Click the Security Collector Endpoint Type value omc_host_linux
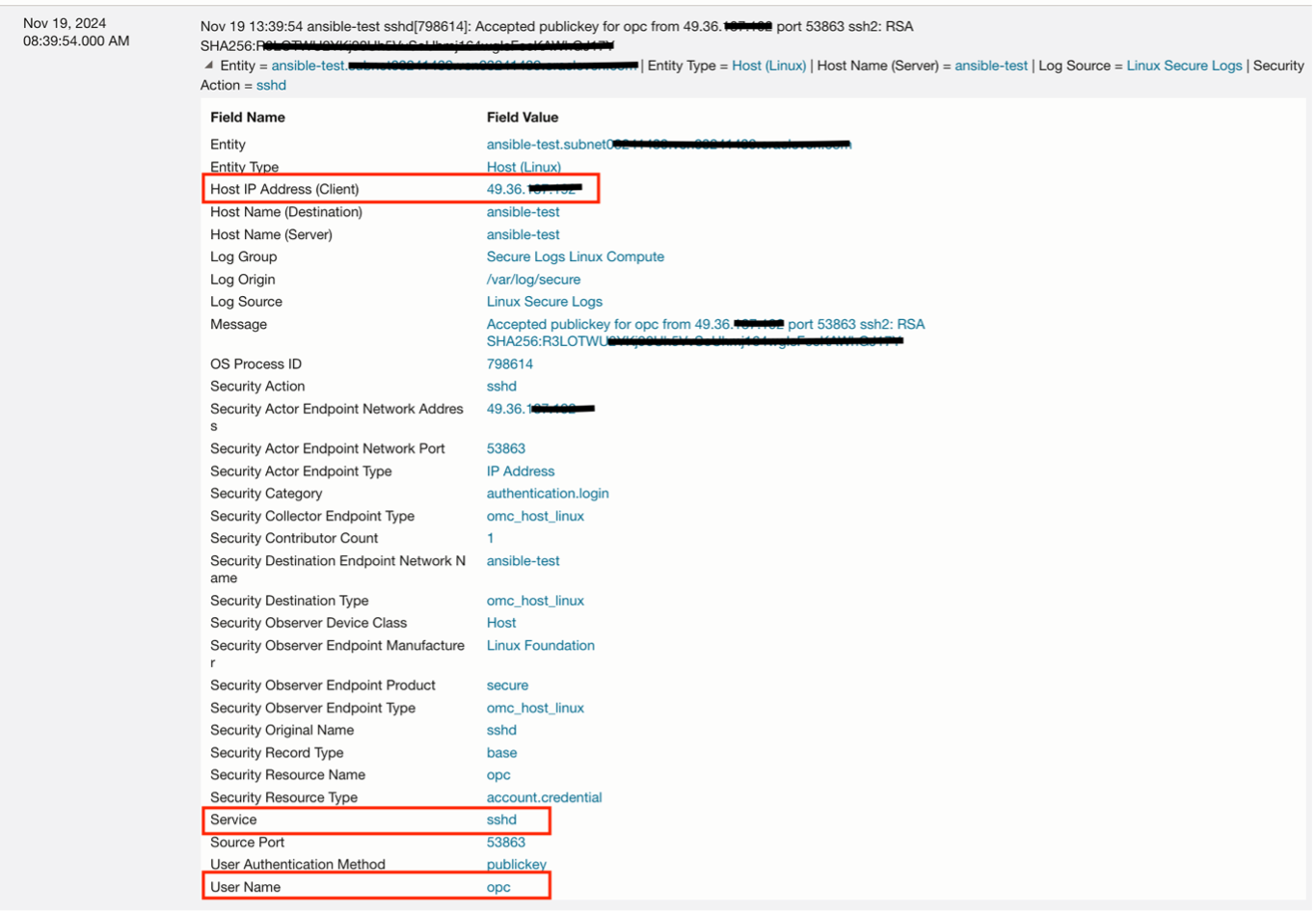1316x913 pixels. (x=535, y=516)
